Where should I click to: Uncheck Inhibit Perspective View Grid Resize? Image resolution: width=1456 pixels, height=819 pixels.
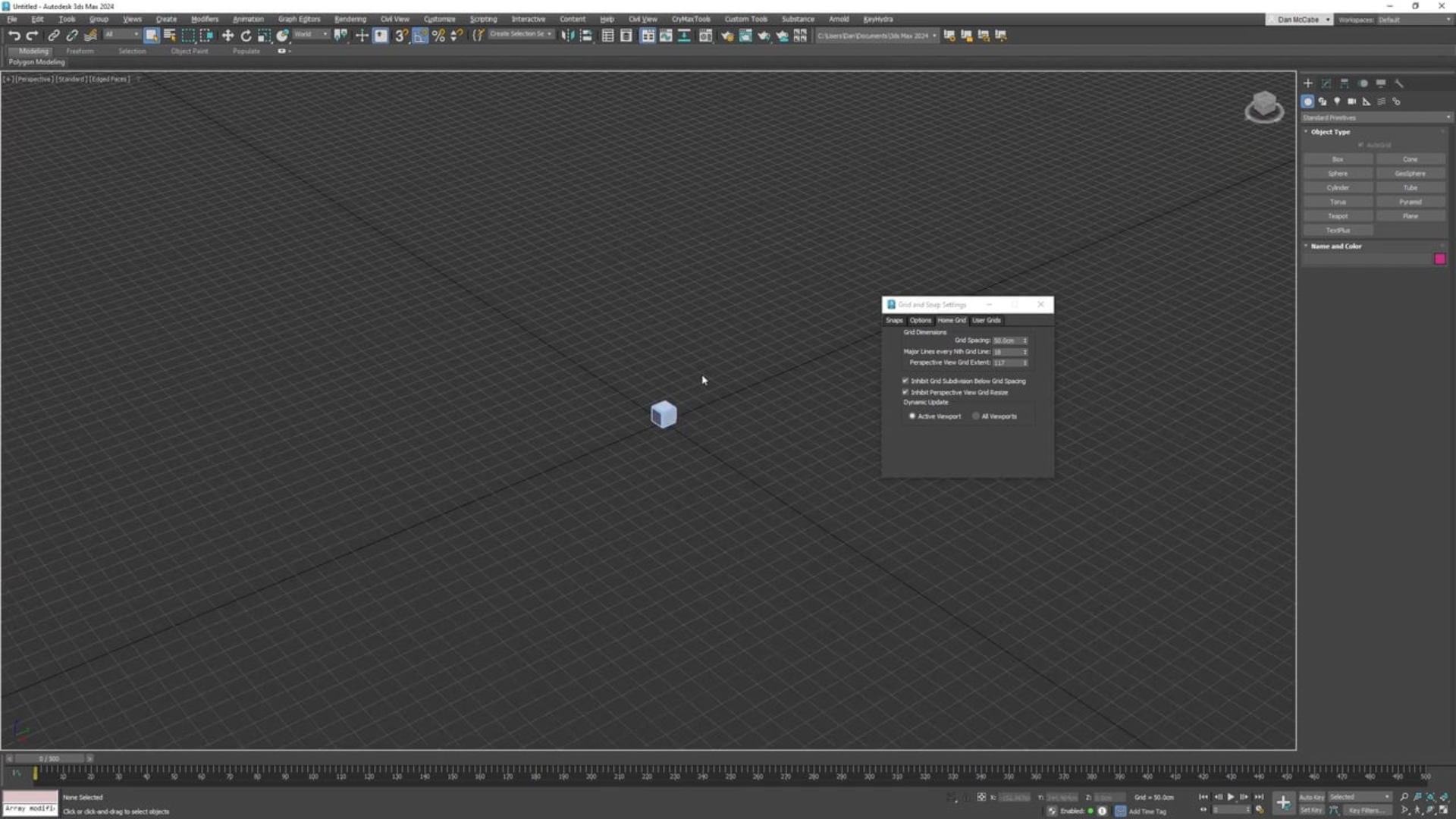(905, 392)
